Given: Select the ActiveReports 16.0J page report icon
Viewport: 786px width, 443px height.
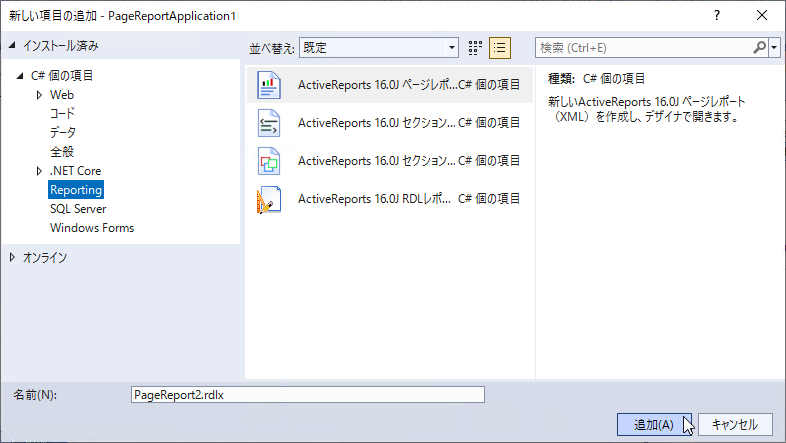Looking at the screenshot, I should [269, 85].
